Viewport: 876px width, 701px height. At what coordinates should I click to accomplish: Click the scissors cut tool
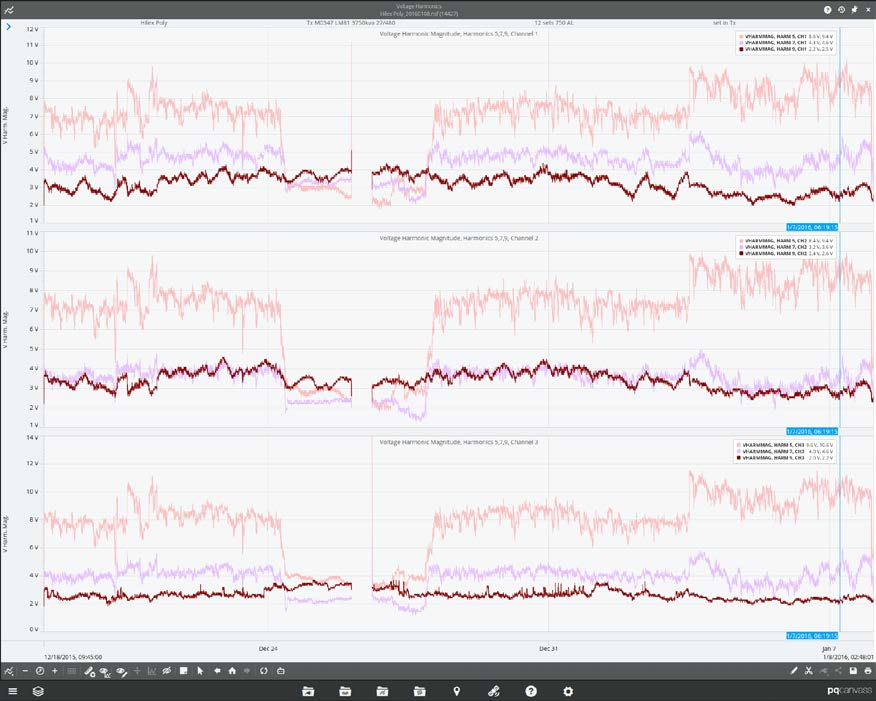808,671
